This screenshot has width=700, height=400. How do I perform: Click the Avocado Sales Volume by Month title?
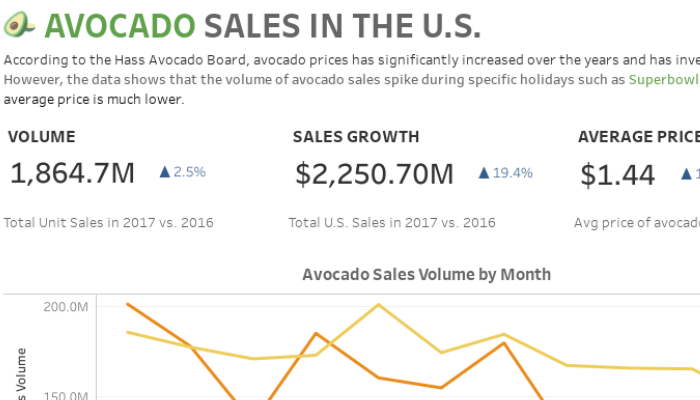(426, 274)
